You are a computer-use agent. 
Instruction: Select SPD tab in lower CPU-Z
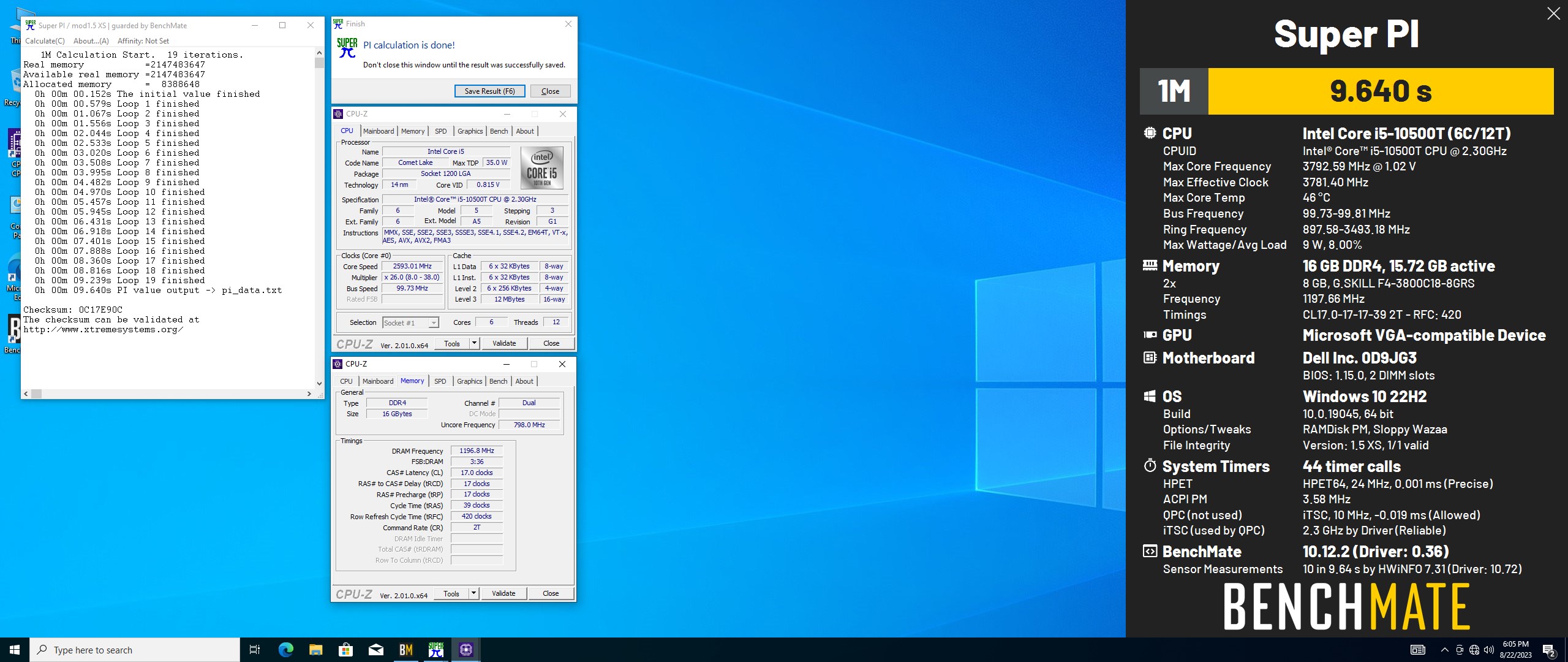[440, 381]
